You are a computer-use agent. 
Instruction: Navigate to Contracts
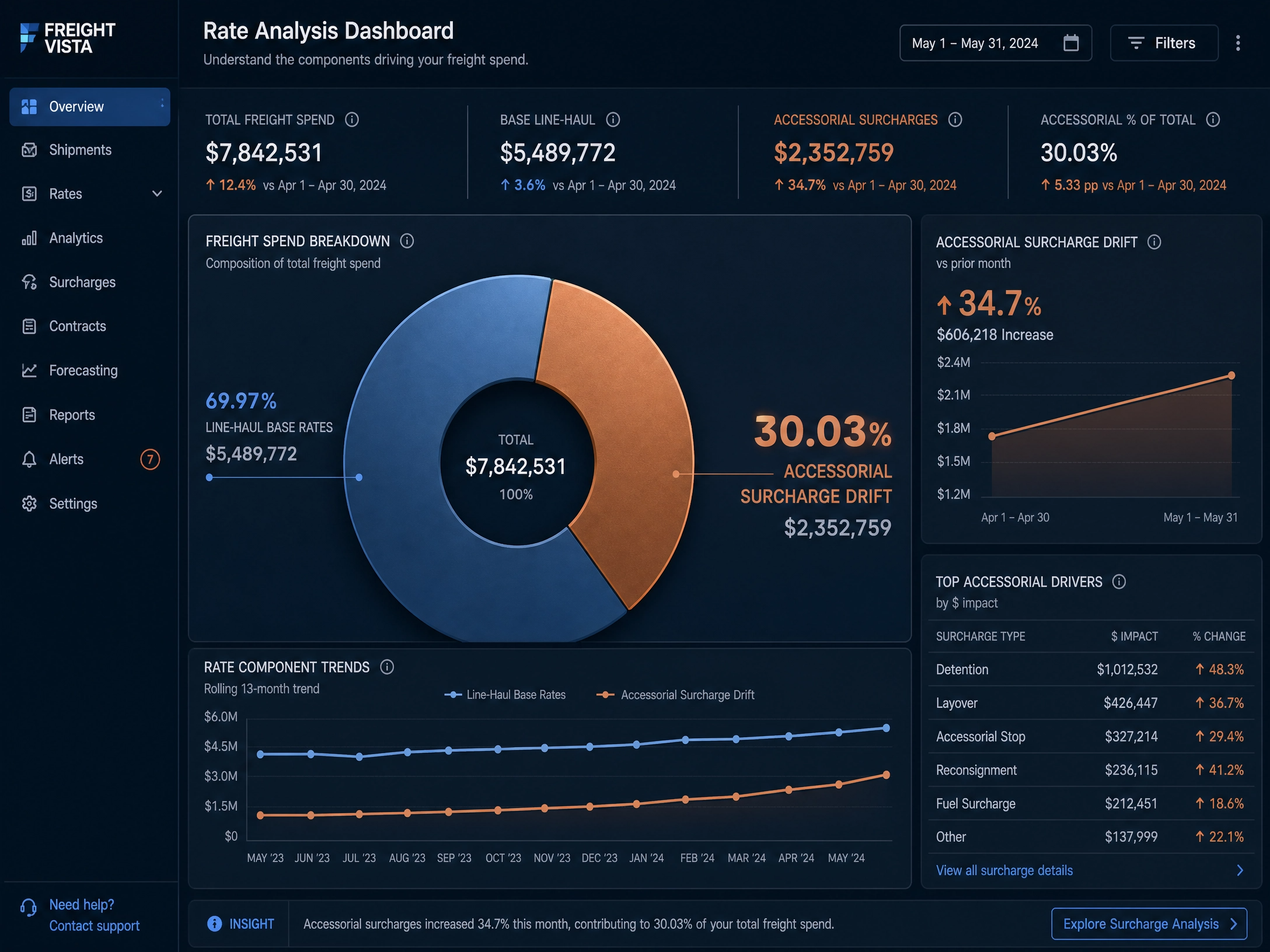pyautogui.click(x=89, y=327)
